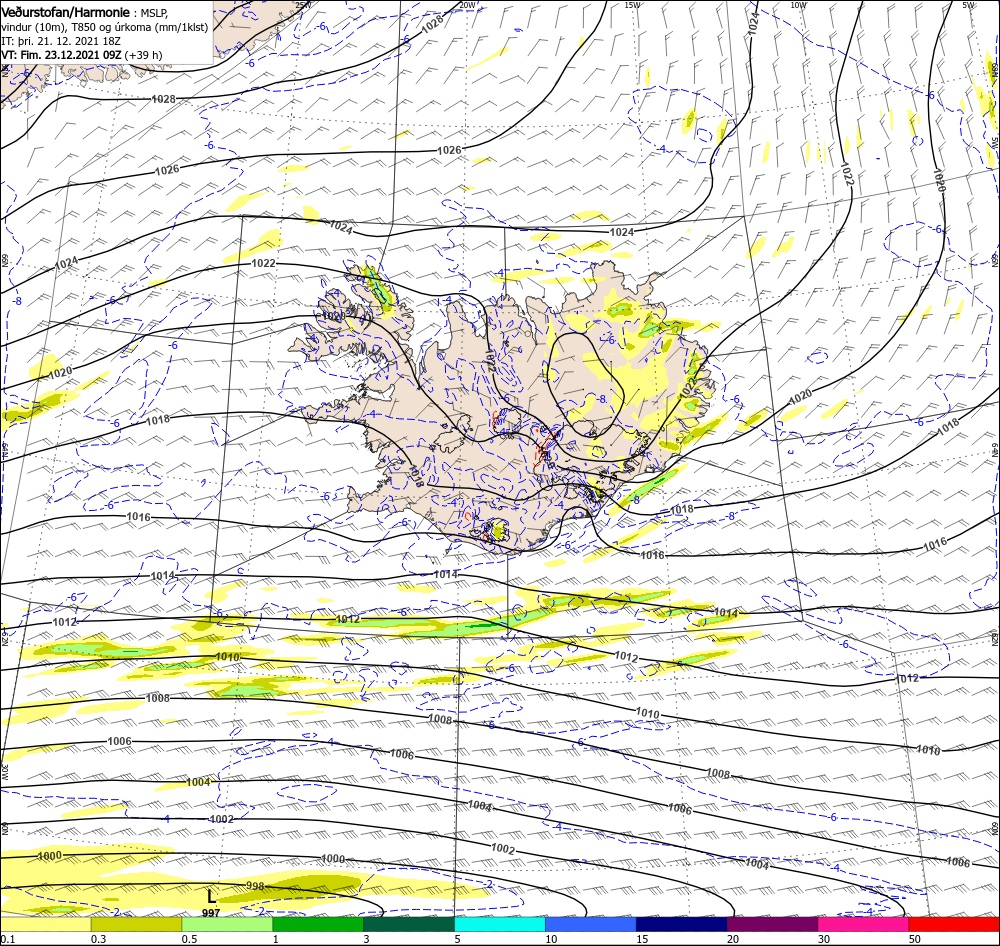Choose the purple 20 mm legend swatch
Screen dimensions: 1000x946
tap(772, 924)
